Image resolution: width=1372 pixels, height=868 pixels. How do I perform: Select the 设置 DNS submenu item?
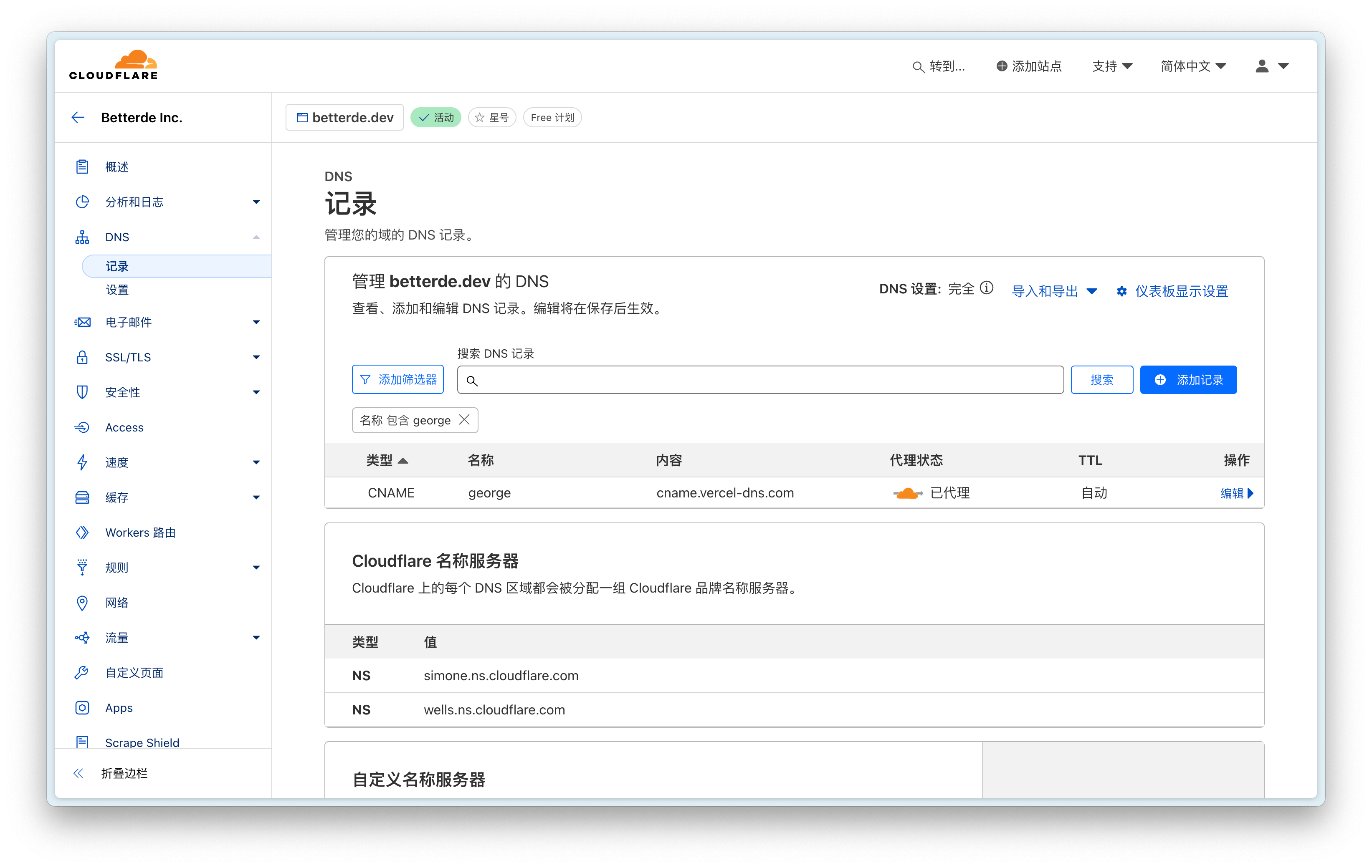coord(117,290)
